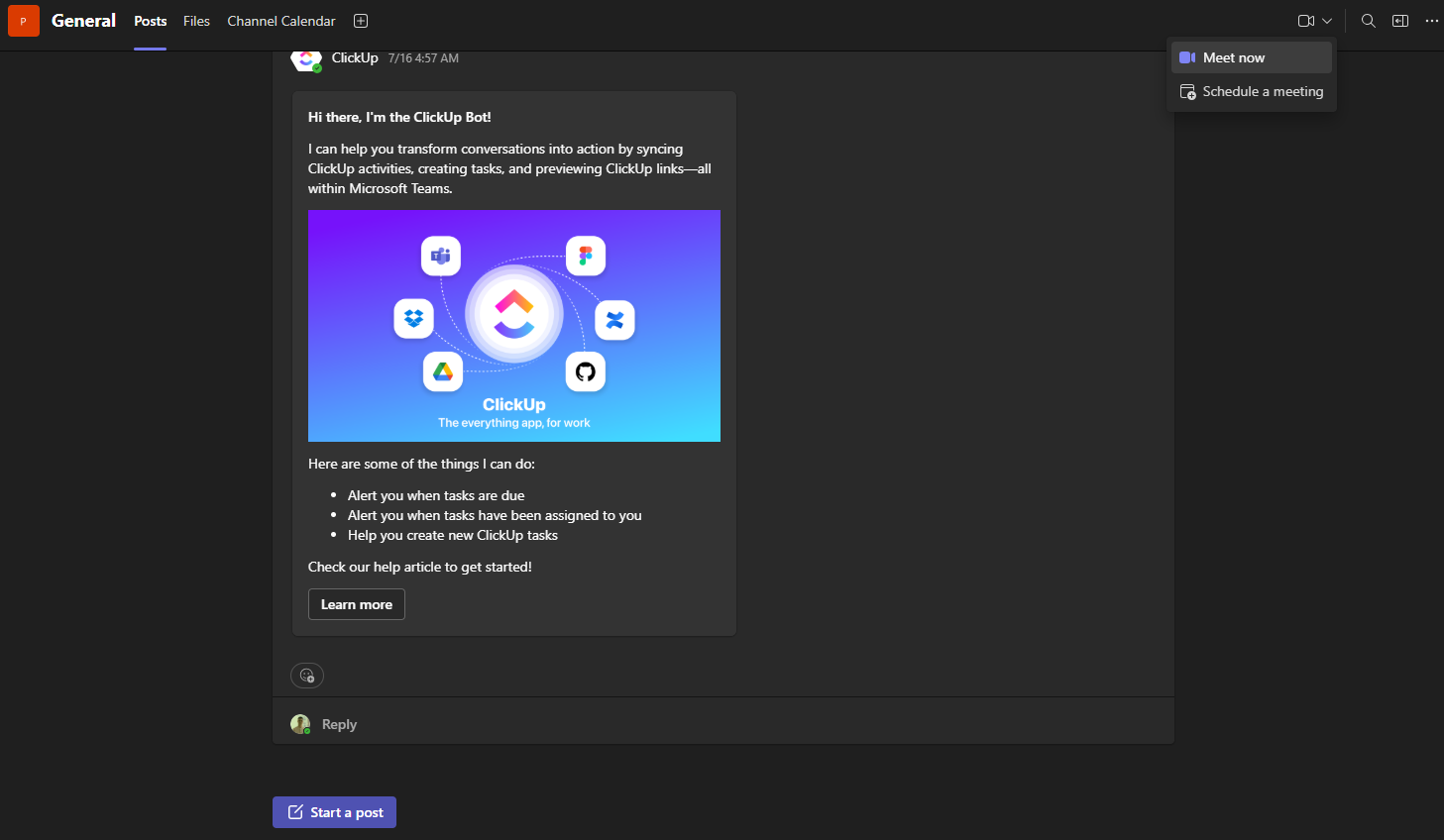Click the General channel title
Screen dimensions: 1444x840
point(83,21)
